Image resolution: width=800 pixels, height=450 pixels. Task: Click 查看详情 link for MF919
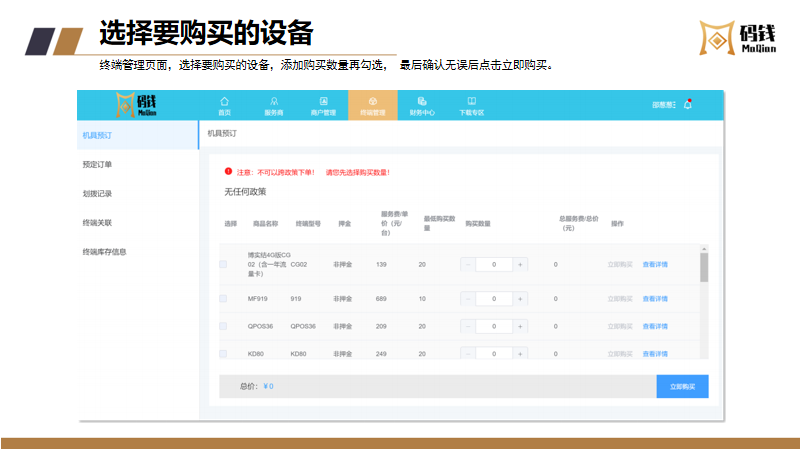tap(655, 298)
